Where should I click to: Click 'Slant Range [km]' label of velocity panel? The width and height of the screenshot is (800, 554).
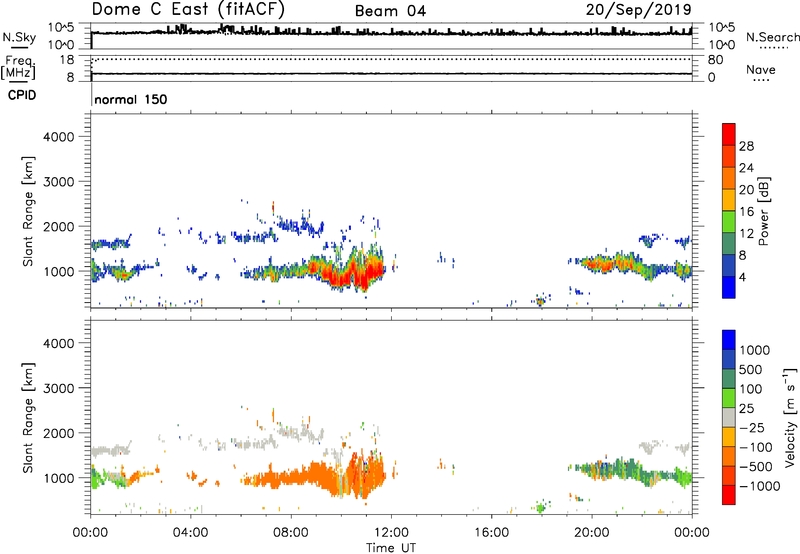28,417
